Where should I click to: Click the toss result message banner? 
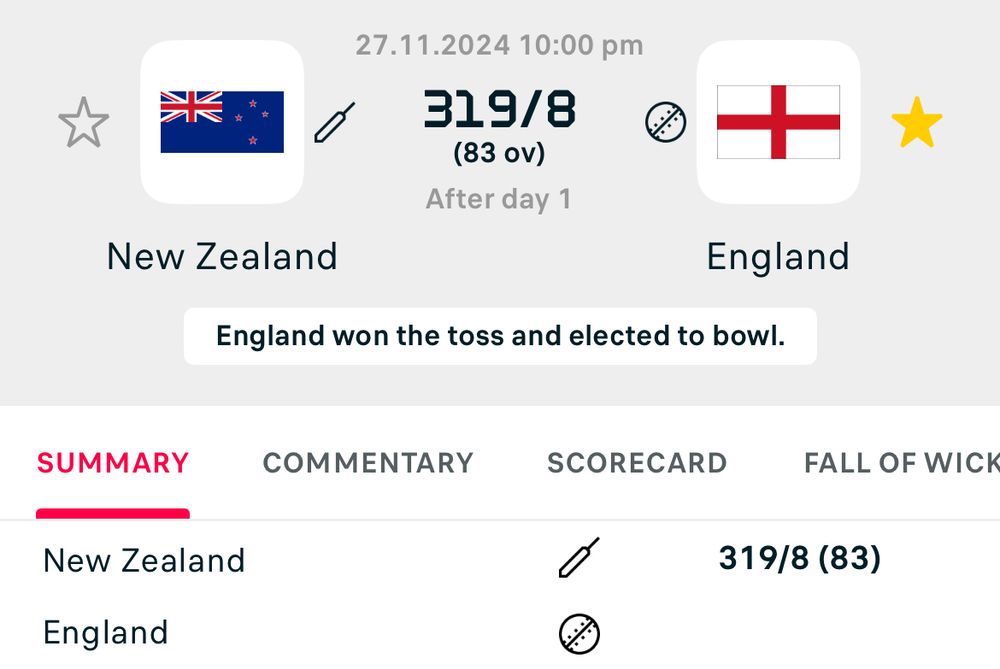pyautogui.click(x=500, y=336)
